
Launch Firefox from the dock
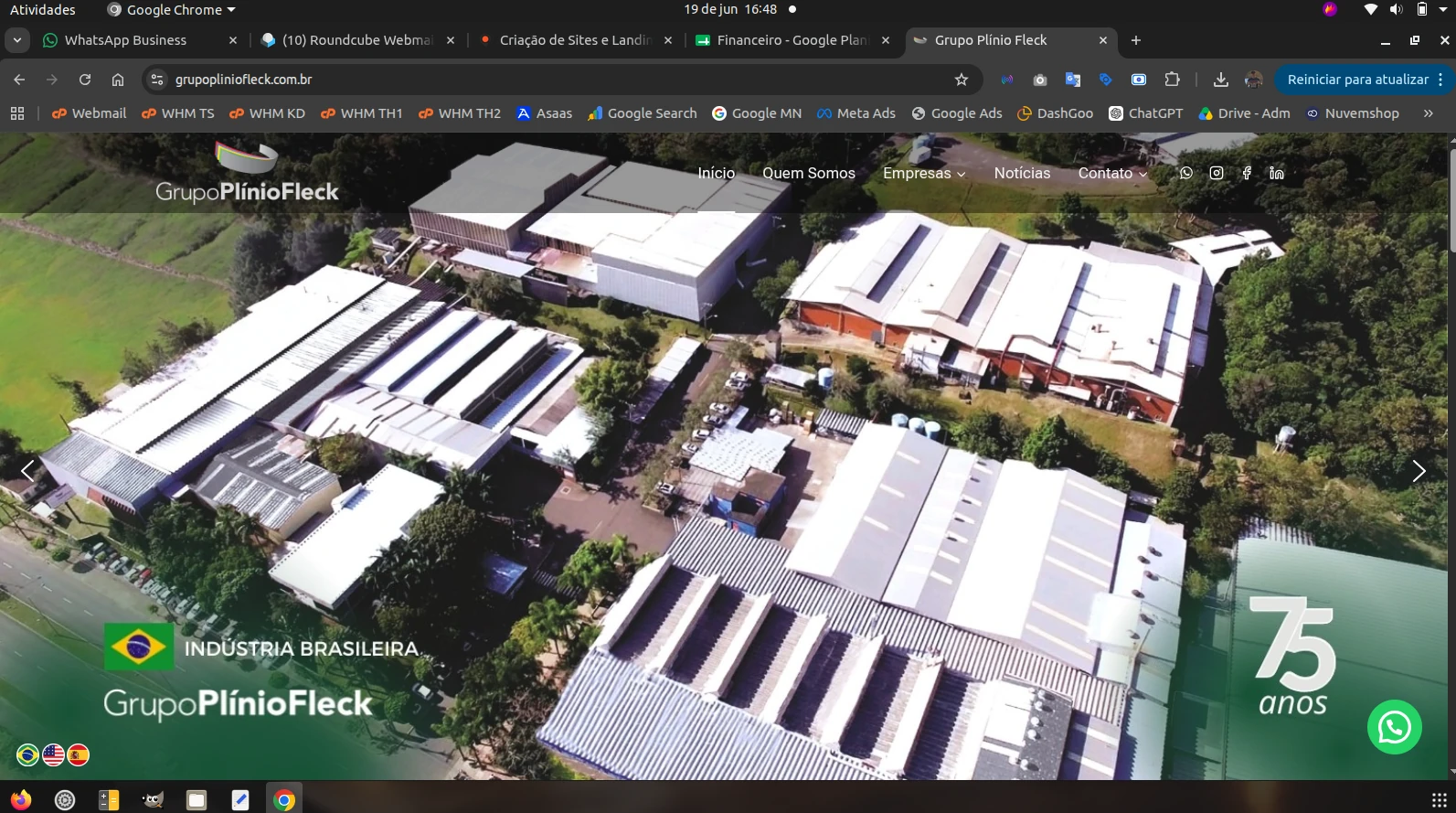(x=20, y=800)
